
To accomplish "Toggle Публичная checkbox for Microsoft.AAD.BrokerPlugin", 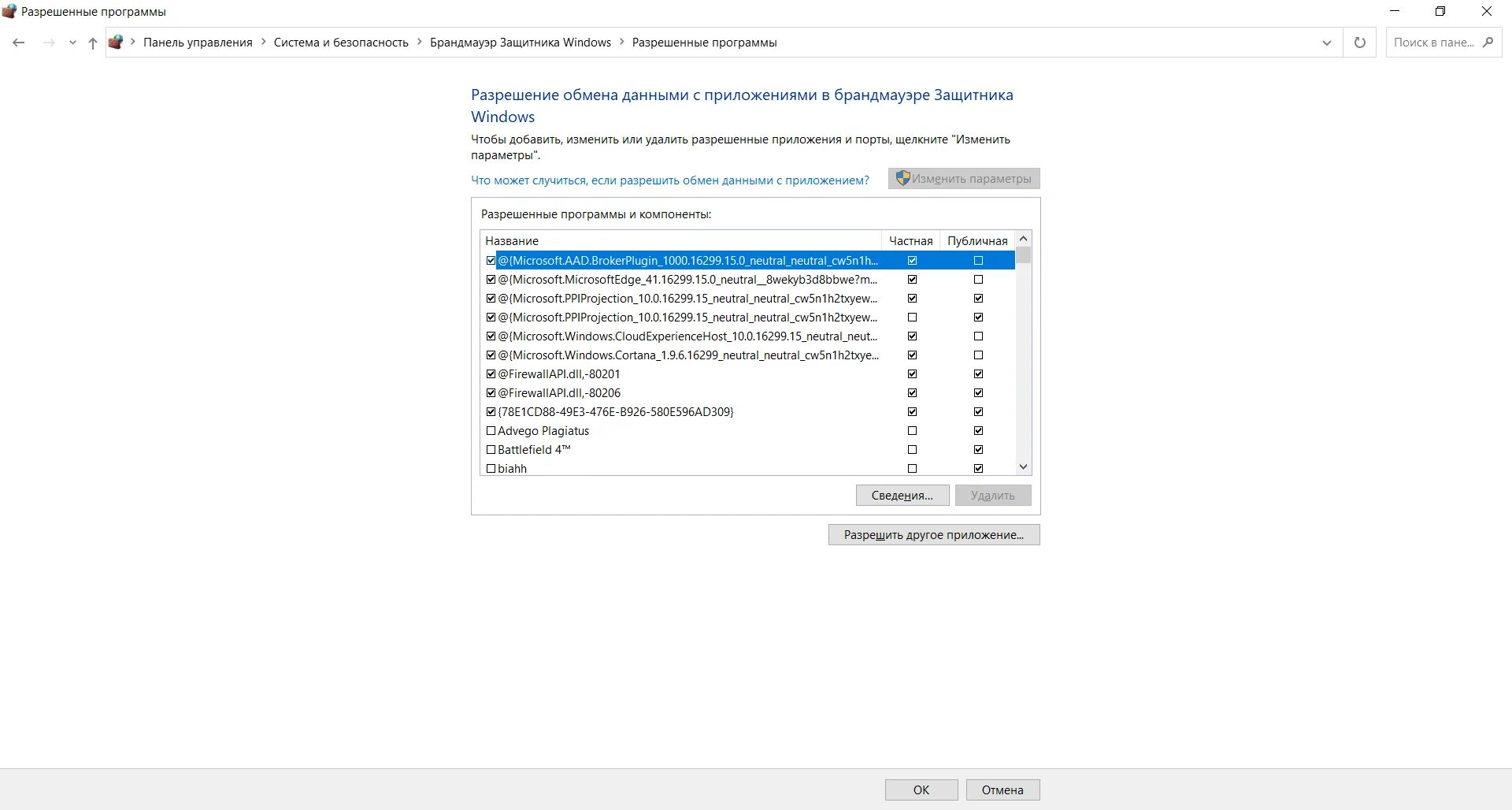I will 978,261.
